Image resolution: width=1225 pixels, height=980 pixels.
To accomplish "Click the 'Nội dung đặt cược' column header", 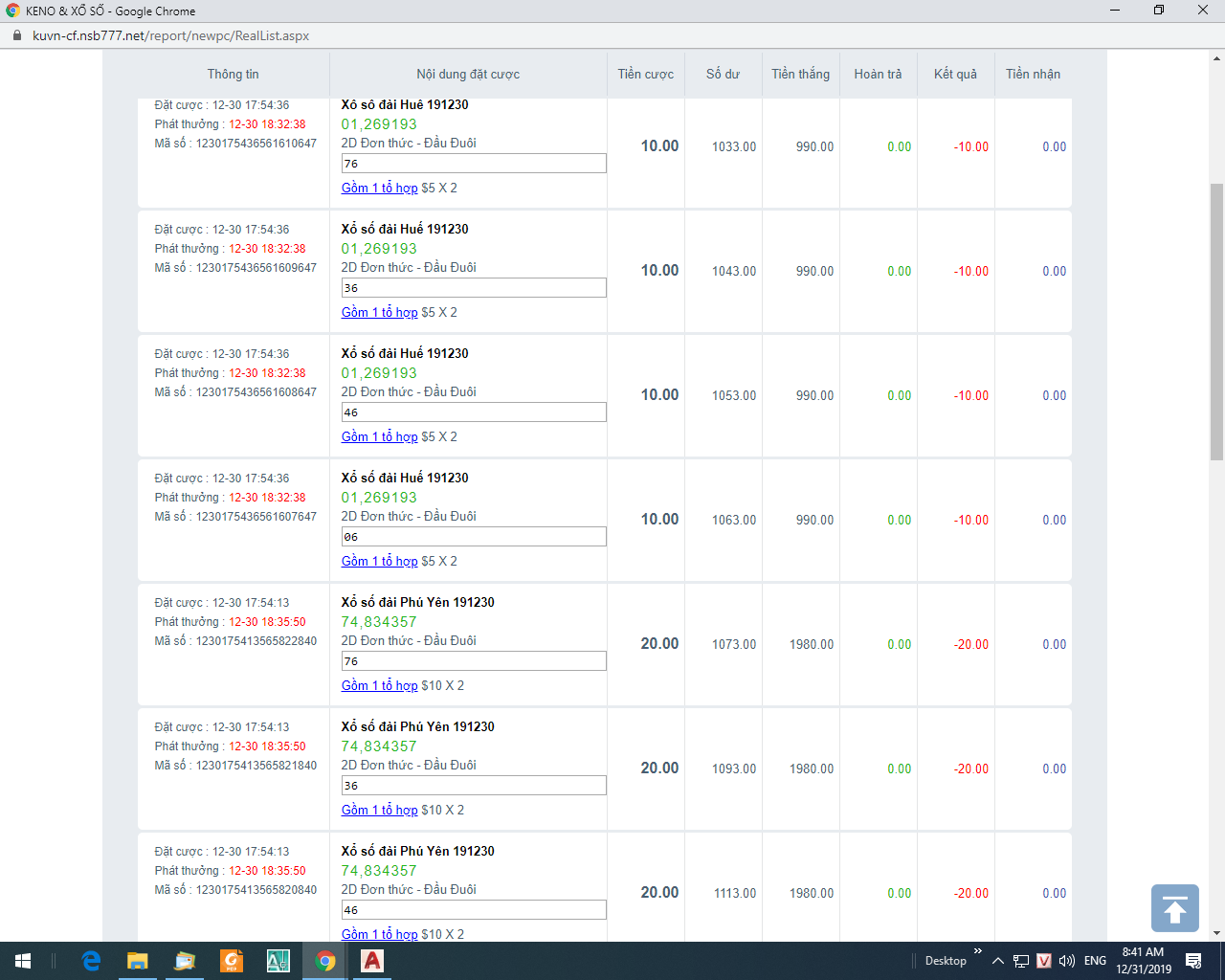I will [468, 74].
